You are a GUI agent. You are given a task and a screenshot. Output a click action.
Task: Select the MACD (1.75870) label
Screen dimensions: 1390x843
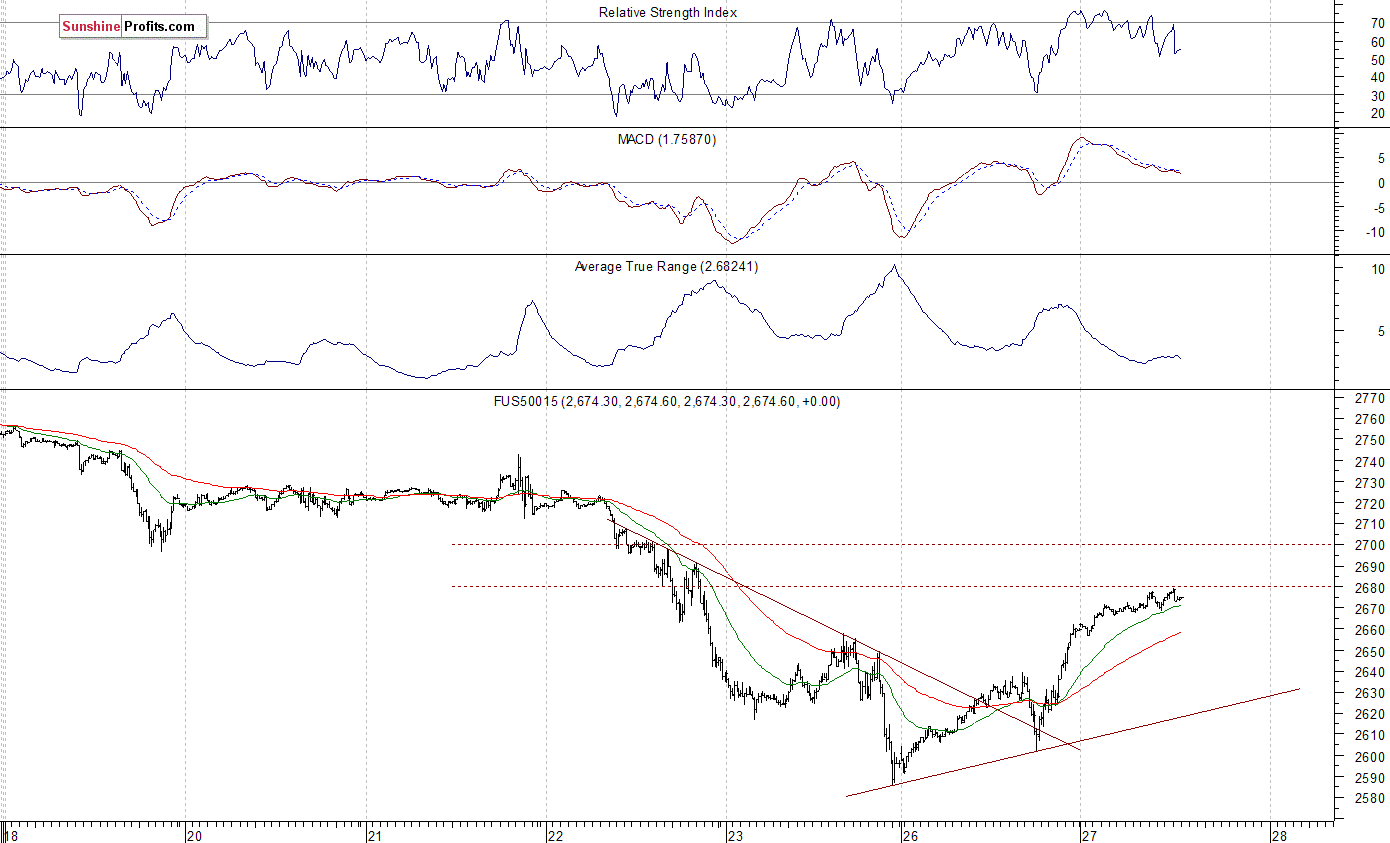click(666, 139)
